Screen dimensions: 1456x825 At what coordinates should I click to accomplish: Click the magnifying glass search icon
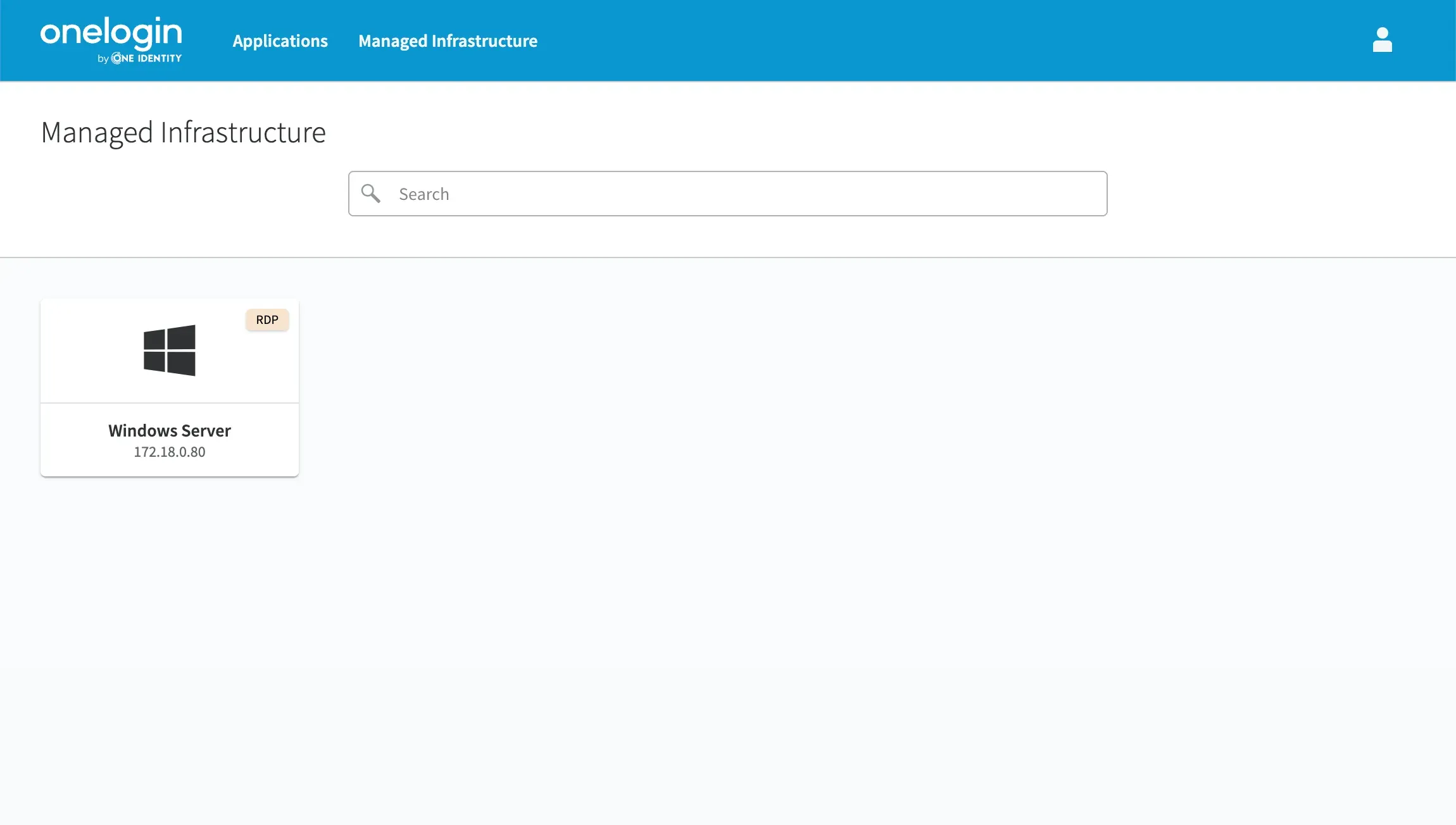click(371, 194)
